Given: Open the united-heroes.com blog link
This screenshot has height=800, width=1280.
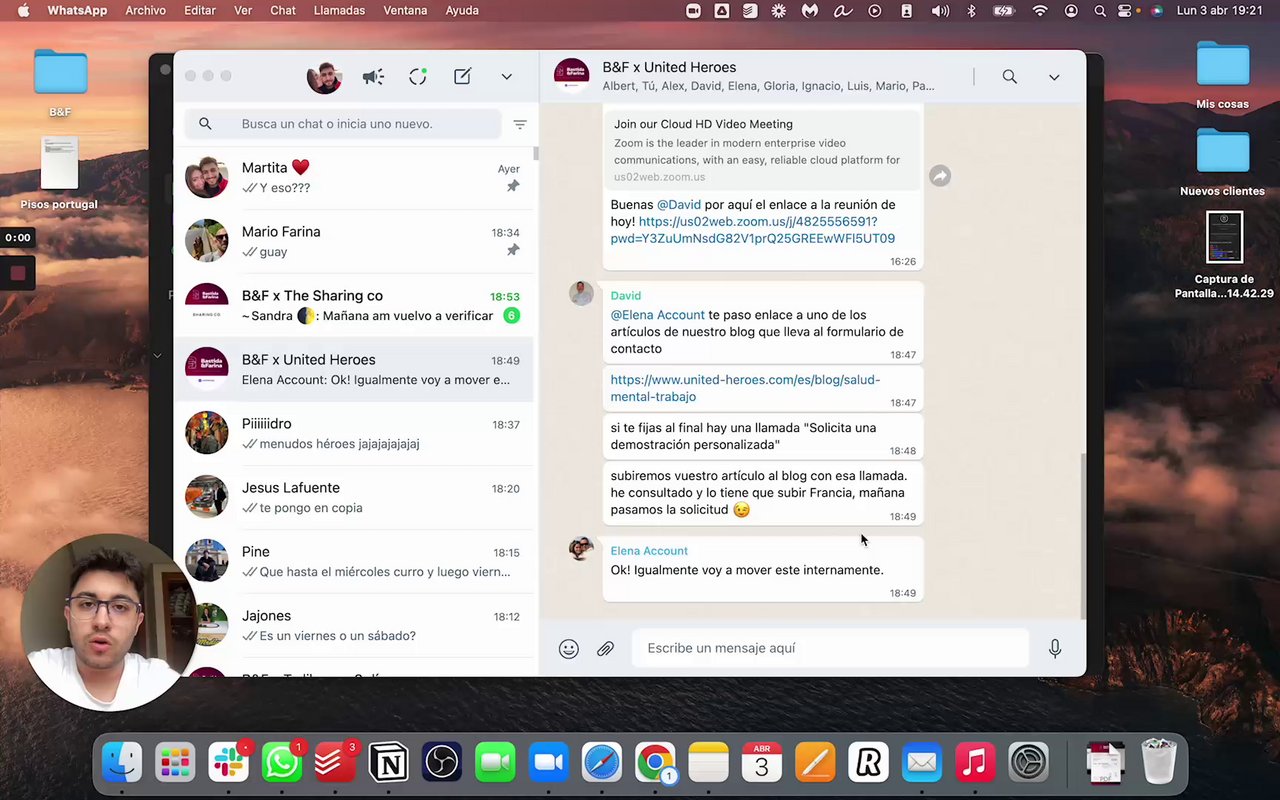Looking at the screenshot, I should [745, 388].
